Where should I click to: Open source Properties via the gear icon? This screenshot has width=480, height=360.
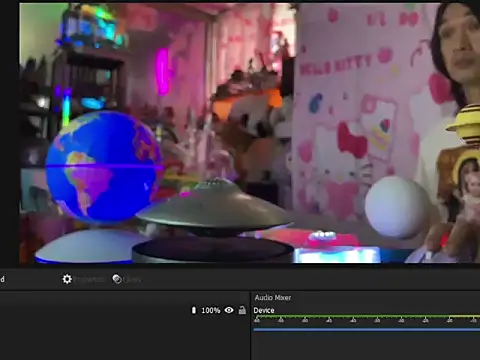[x=67, y=279]
